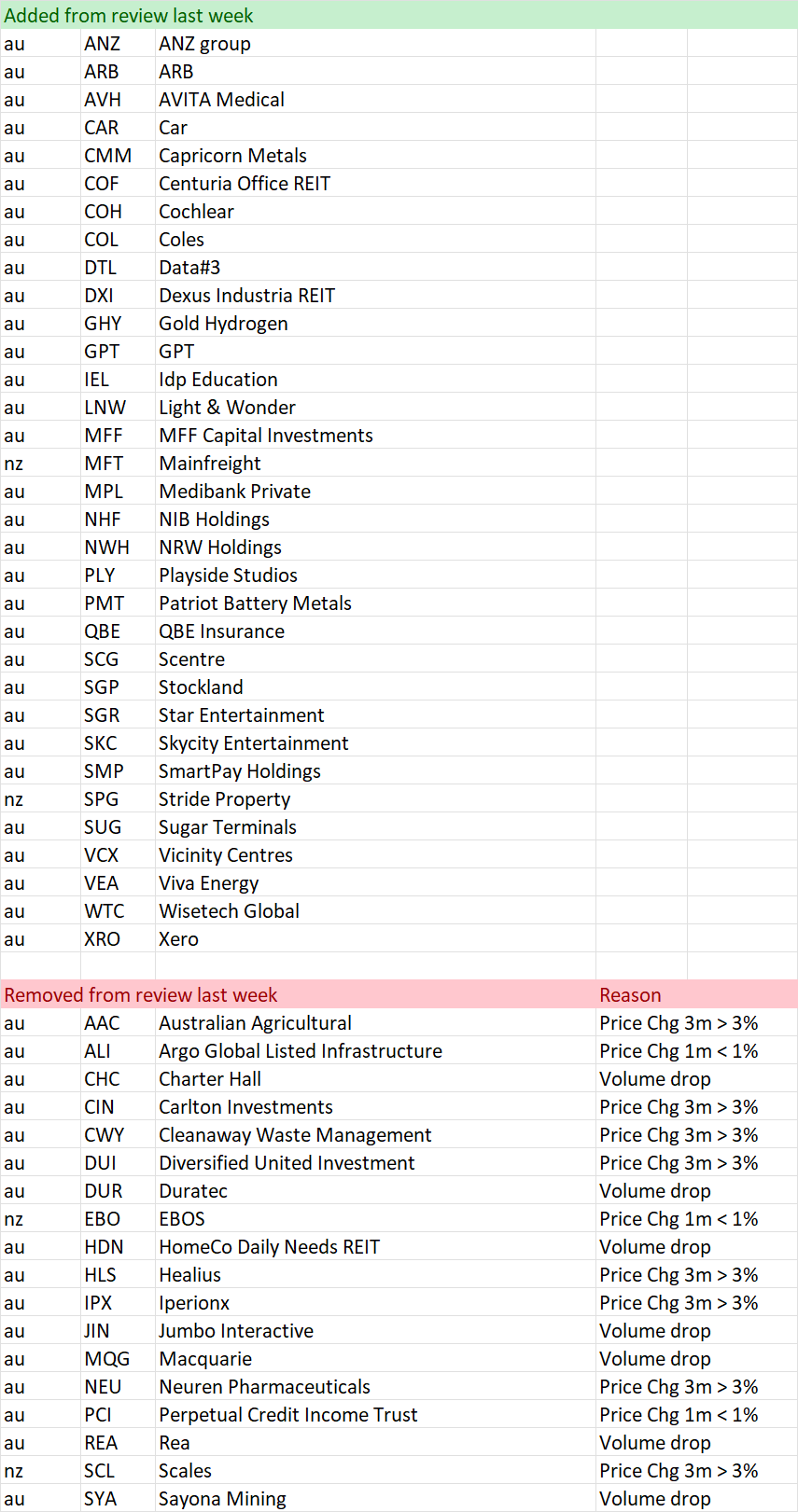Click the 'Cleanaway Waste Management' cell
Image resolution: width=798 pixels, height=1512 pixels.
(x=375, y=1134)
